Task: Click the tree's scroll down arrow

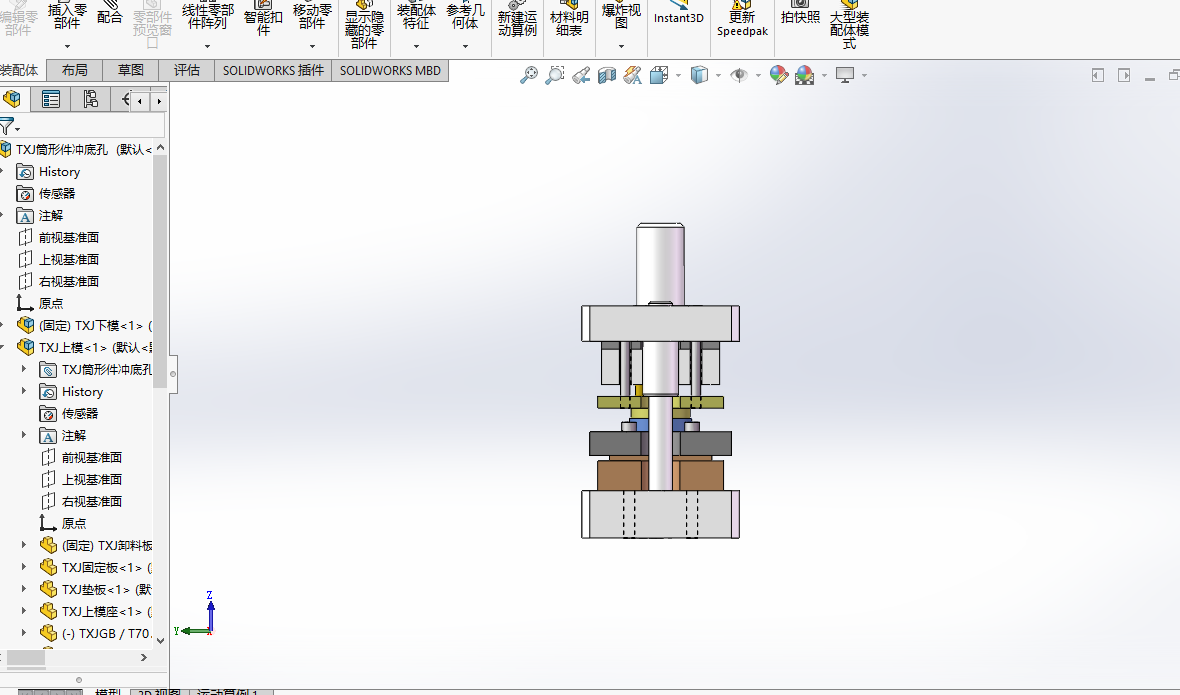Action: 160,640
